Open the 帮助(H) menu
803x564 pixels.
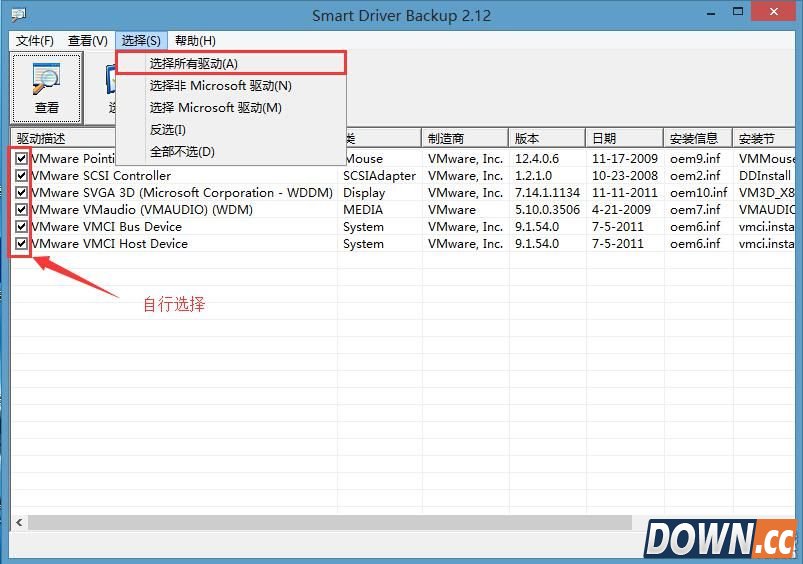coord(195,41)
